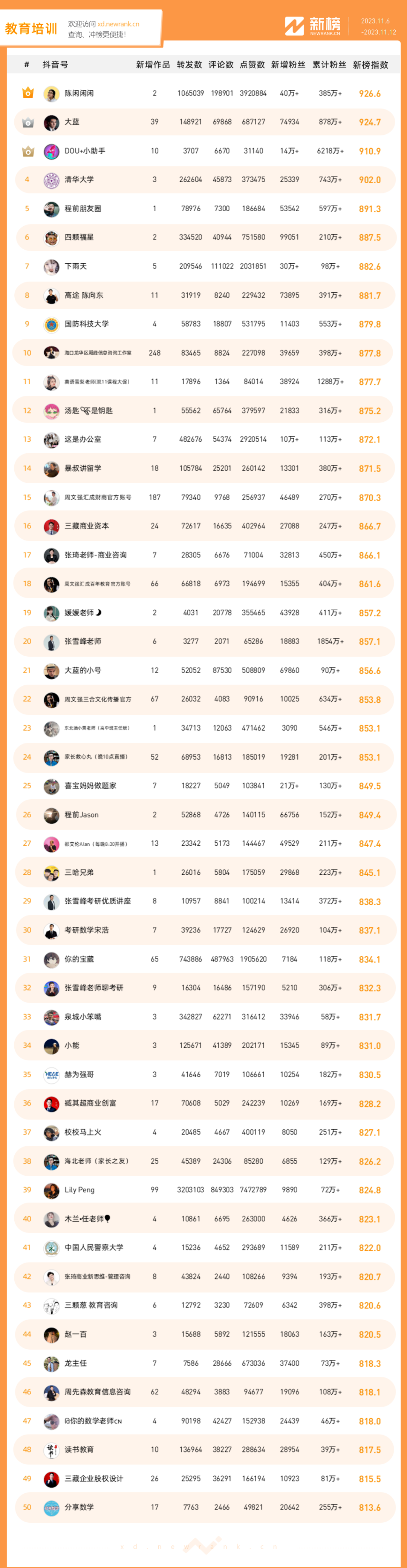Click 赫为强哥 logo avatar
The width and height of the screenshot is (407, 1568).
tap(52, 1074)
